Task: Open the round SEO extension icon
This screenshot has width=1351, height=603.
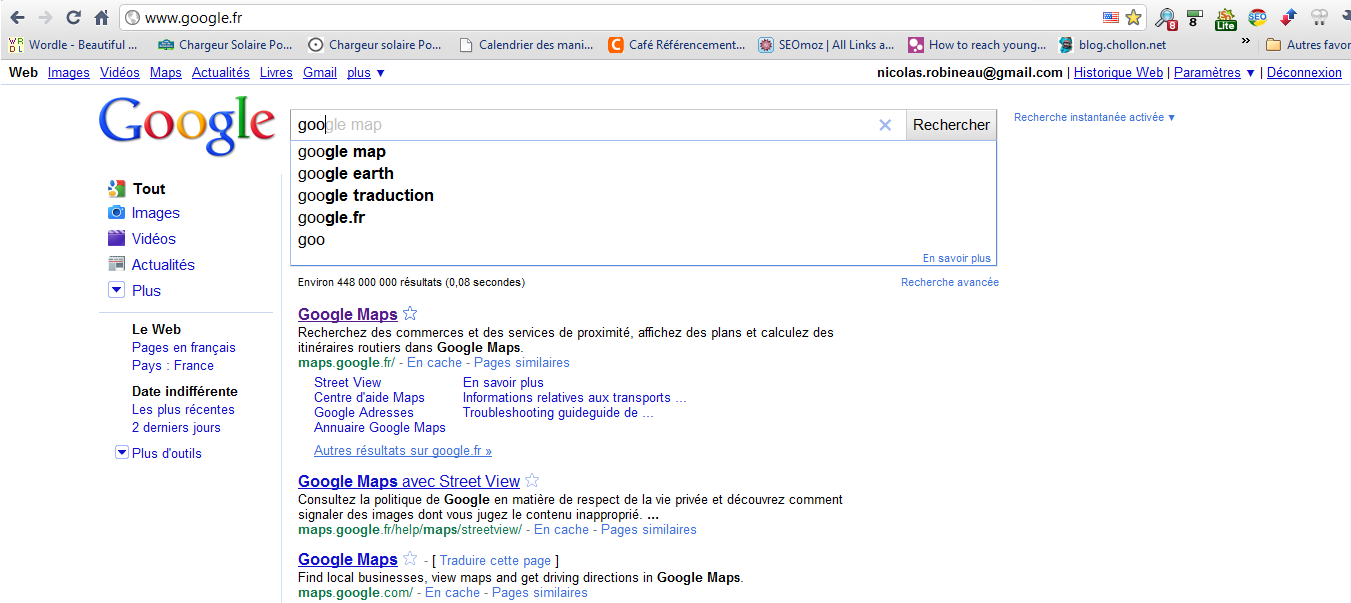Action: pos(1257,17)
